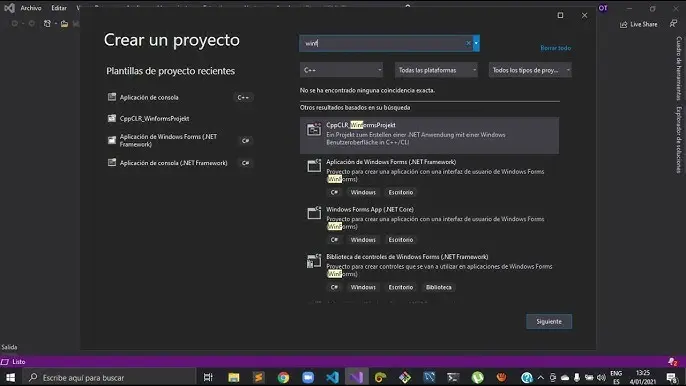This screenshot has width=686, height=386.
Task: Select Aplicación de Windows Forms (.NET Framework) result
Action: (x=429, y=177)
